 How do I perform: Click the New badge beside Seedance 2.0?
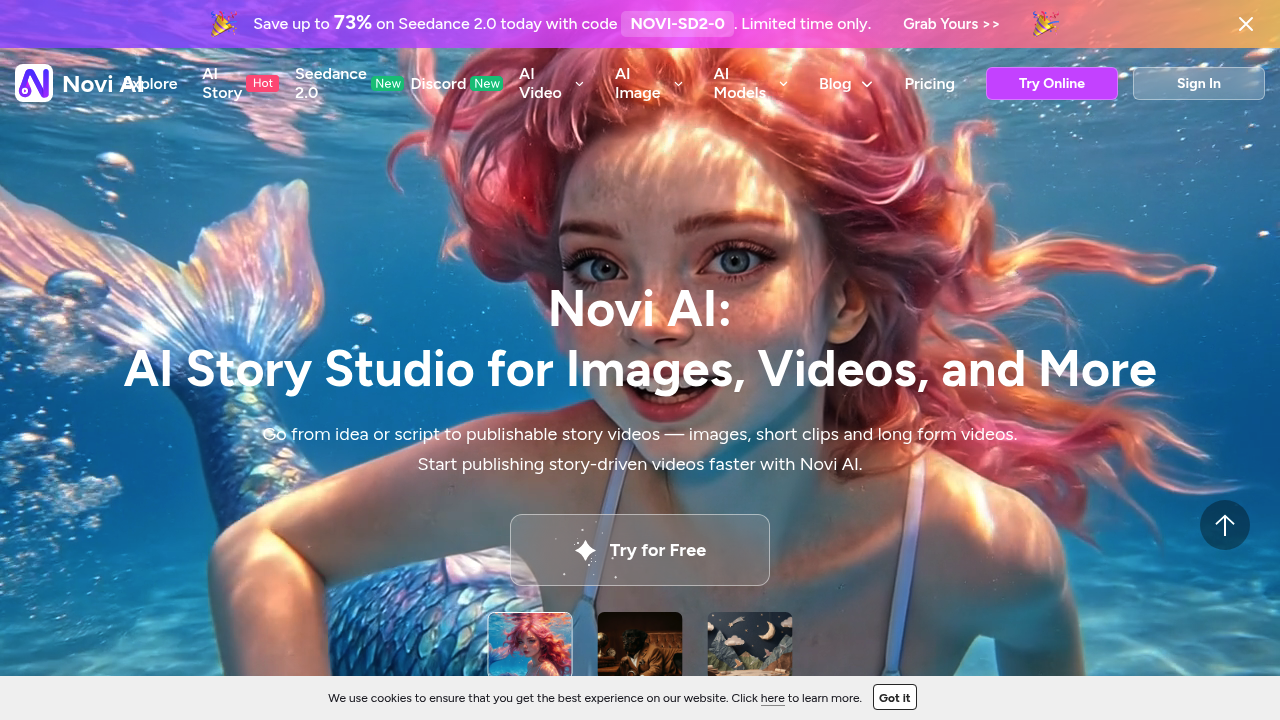click(x=387, y=84)
